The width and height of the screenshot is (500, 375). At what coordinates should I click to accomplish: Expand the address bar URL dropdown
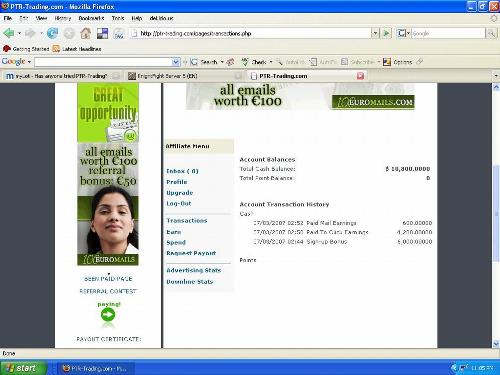click(375, 33)
